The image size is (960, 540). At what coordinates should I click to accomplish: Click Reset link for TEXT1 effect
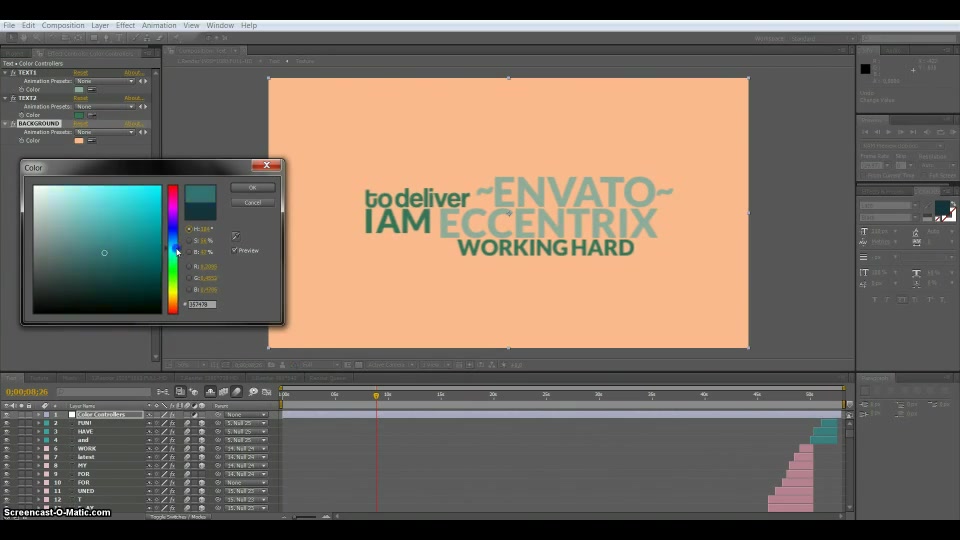tap(81, 73)
